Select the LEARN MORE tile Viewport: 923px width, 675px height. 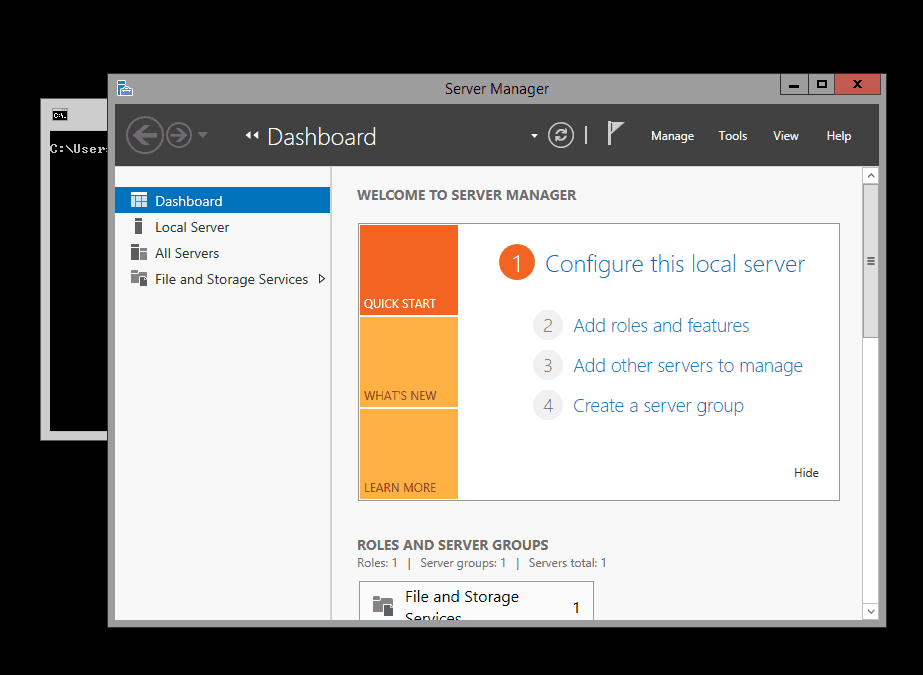coord(409,454)
